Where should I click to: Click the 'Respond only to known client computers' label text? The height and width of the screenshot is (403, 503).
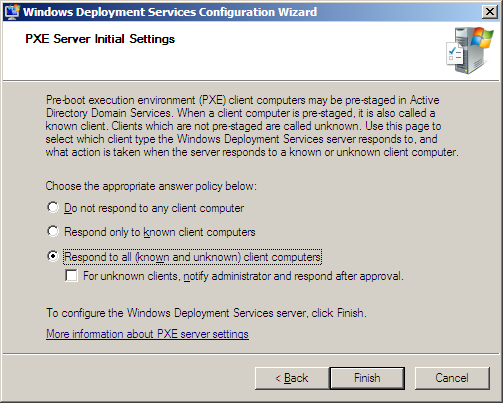click(160, 232)
